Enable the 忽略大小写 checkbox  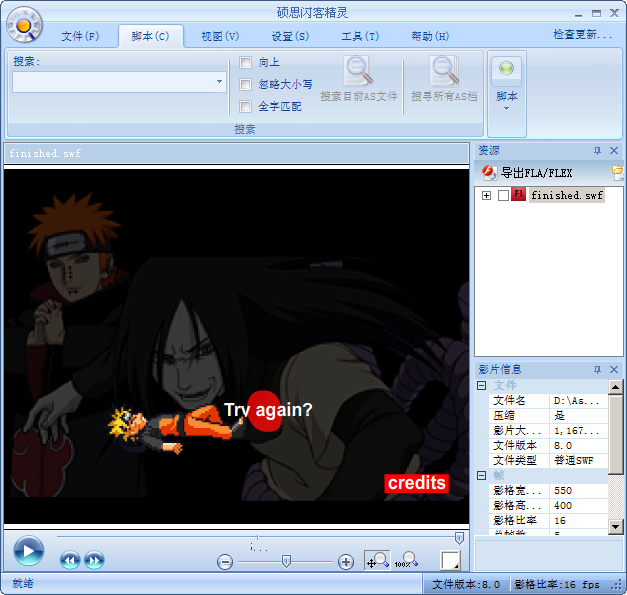pos(245,84)
